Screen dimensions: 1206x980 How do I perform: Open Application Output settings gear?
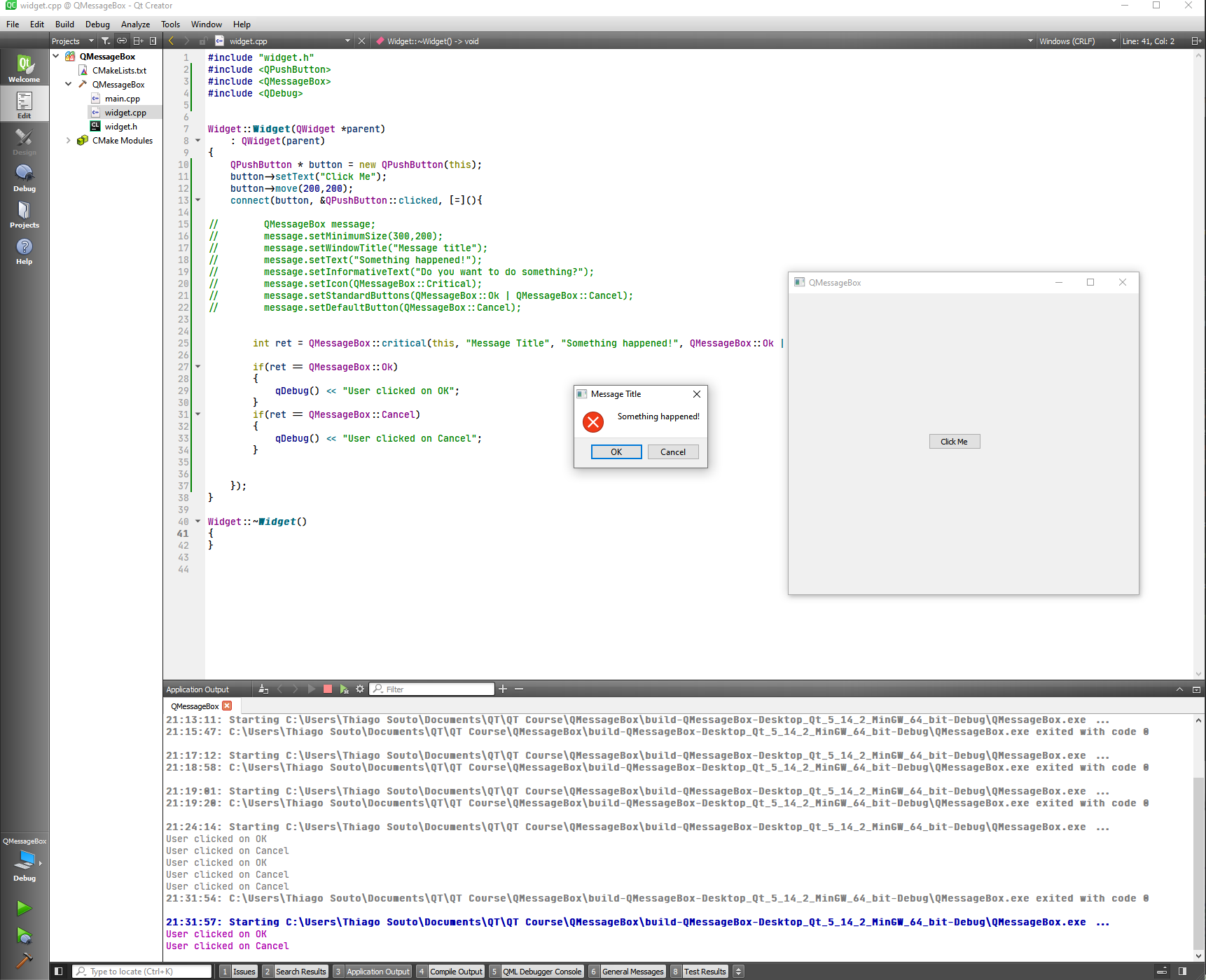(x=360, y=689)
